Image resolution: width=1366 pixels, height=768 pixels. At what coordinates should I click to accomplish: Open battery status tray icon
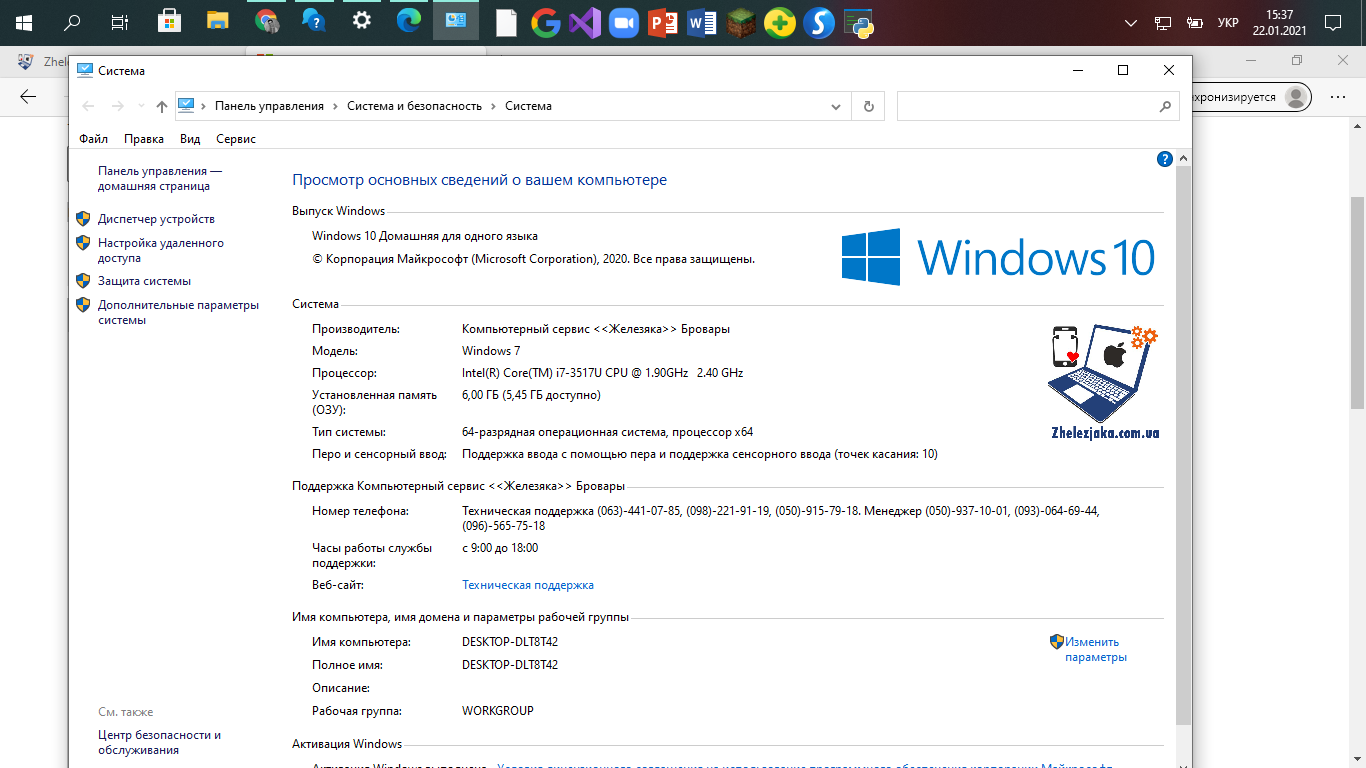pos(1194,22)
